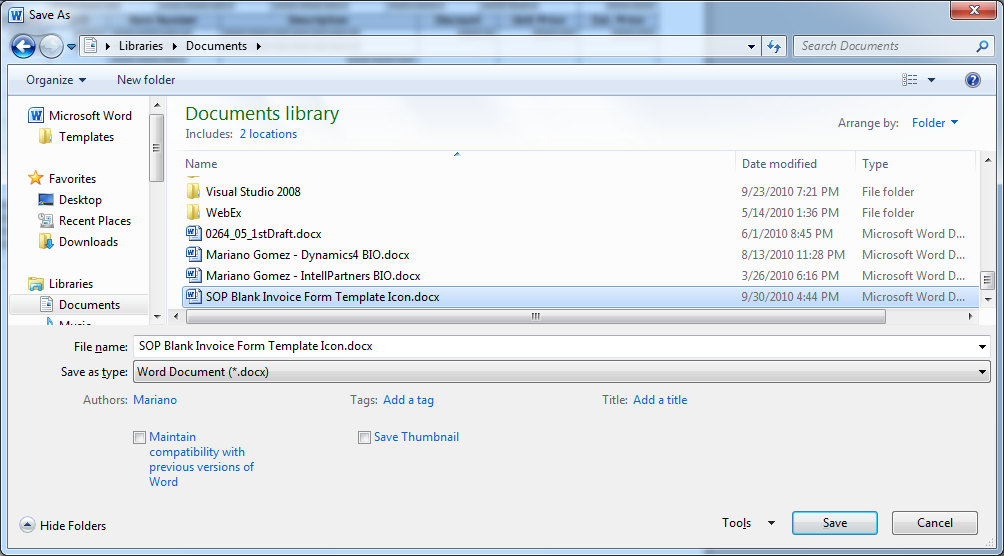Click the Word icon in title bar
1004x556 pixels.
(18, 14)
